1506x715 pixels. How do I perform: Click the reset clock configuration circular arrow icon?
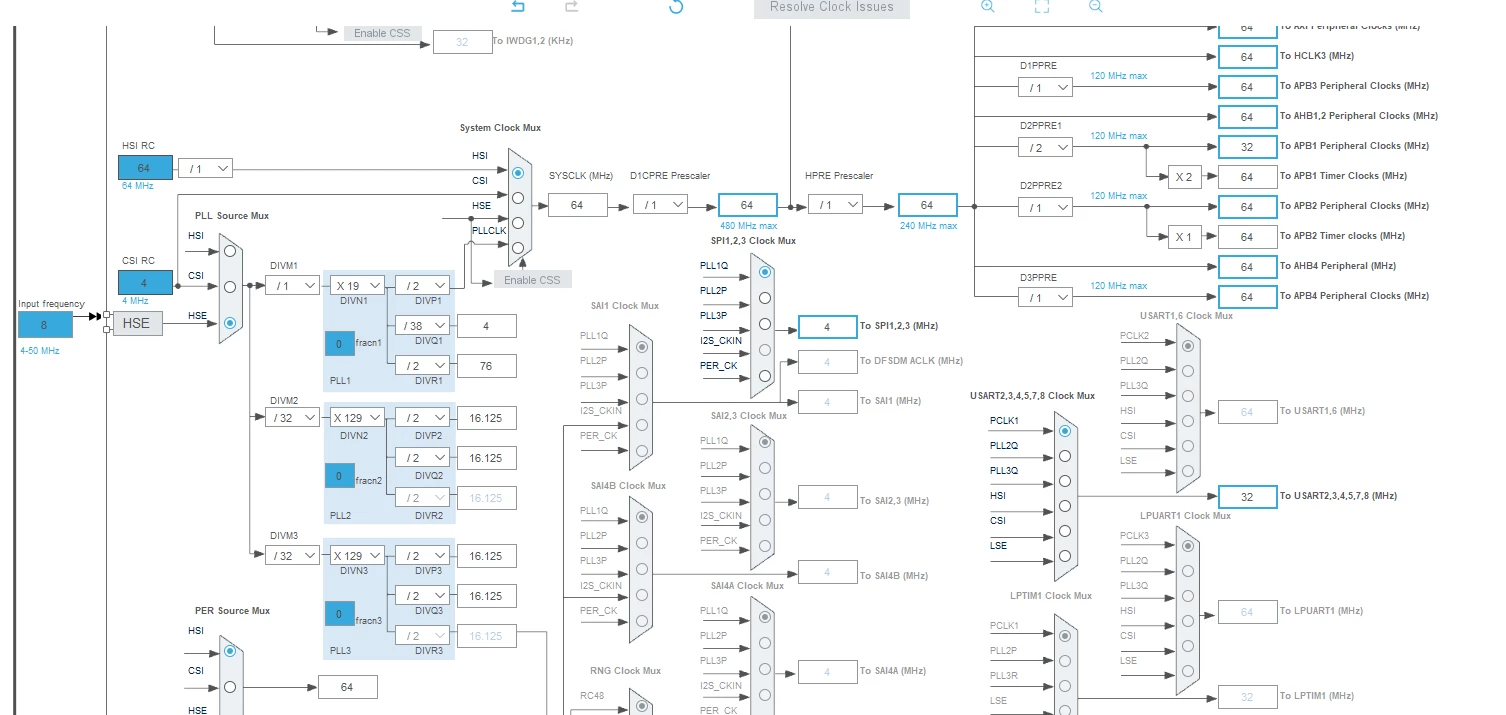pos(676,7)
